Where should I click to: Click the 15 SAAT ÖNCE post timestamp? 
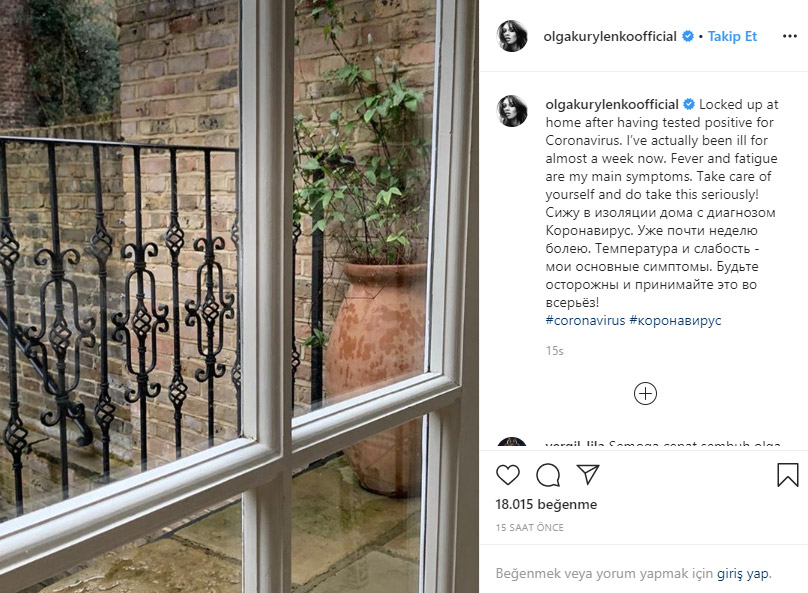click(x=529, y=528)
